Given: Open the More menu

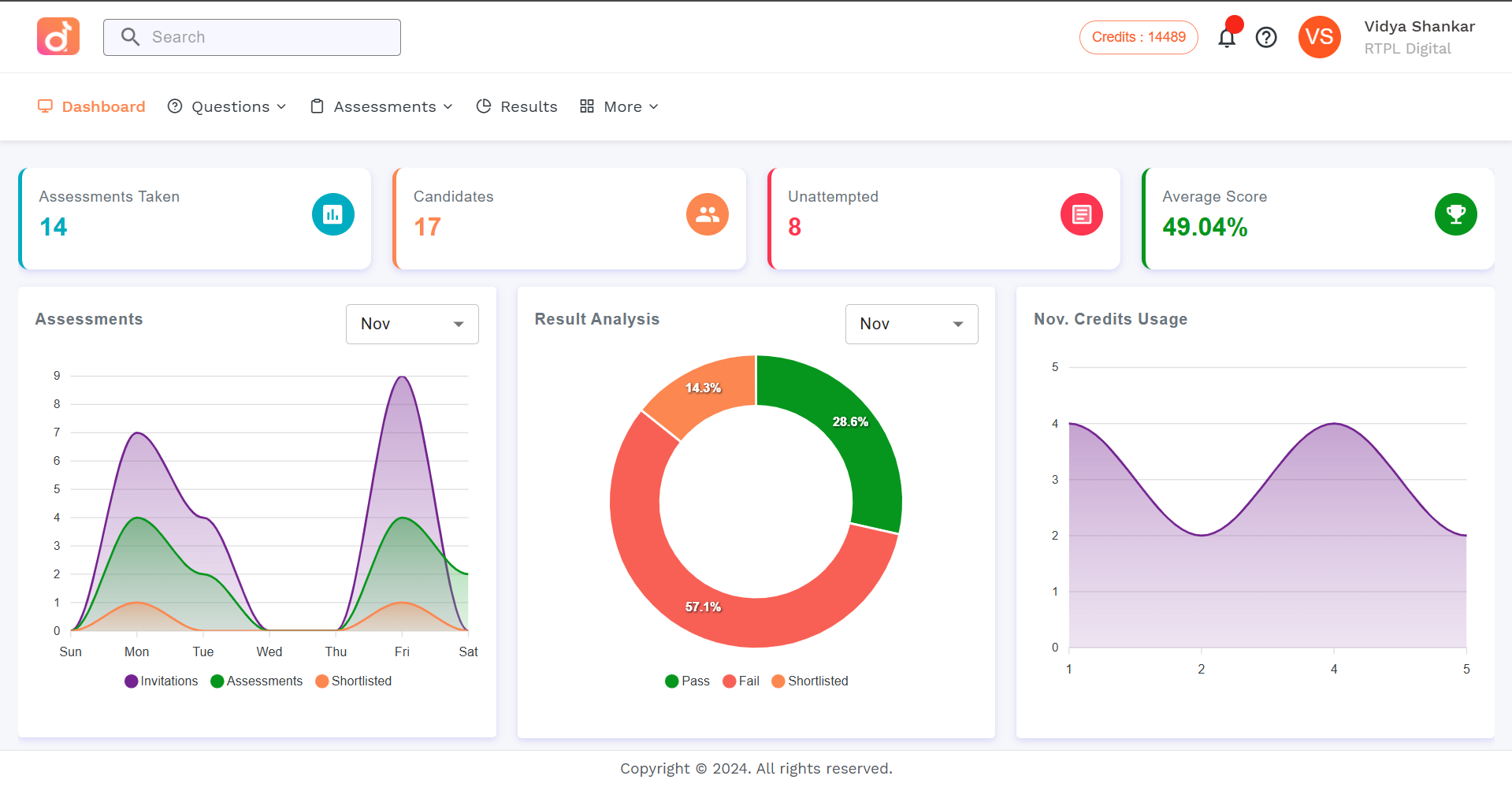Looking at the screenshot, I should click(618, 106).
